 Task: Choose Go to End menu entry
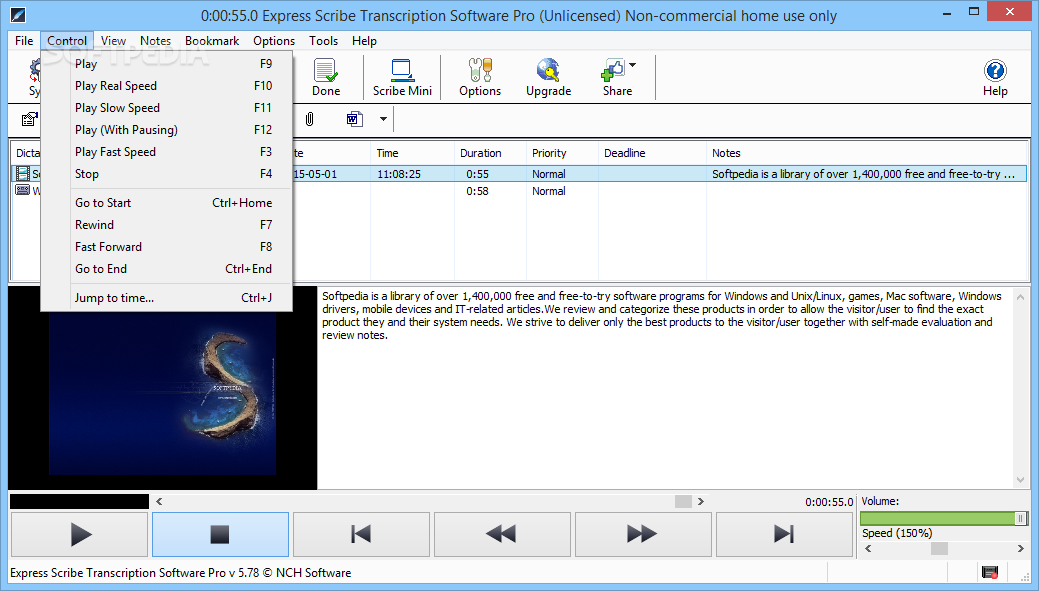166,268
